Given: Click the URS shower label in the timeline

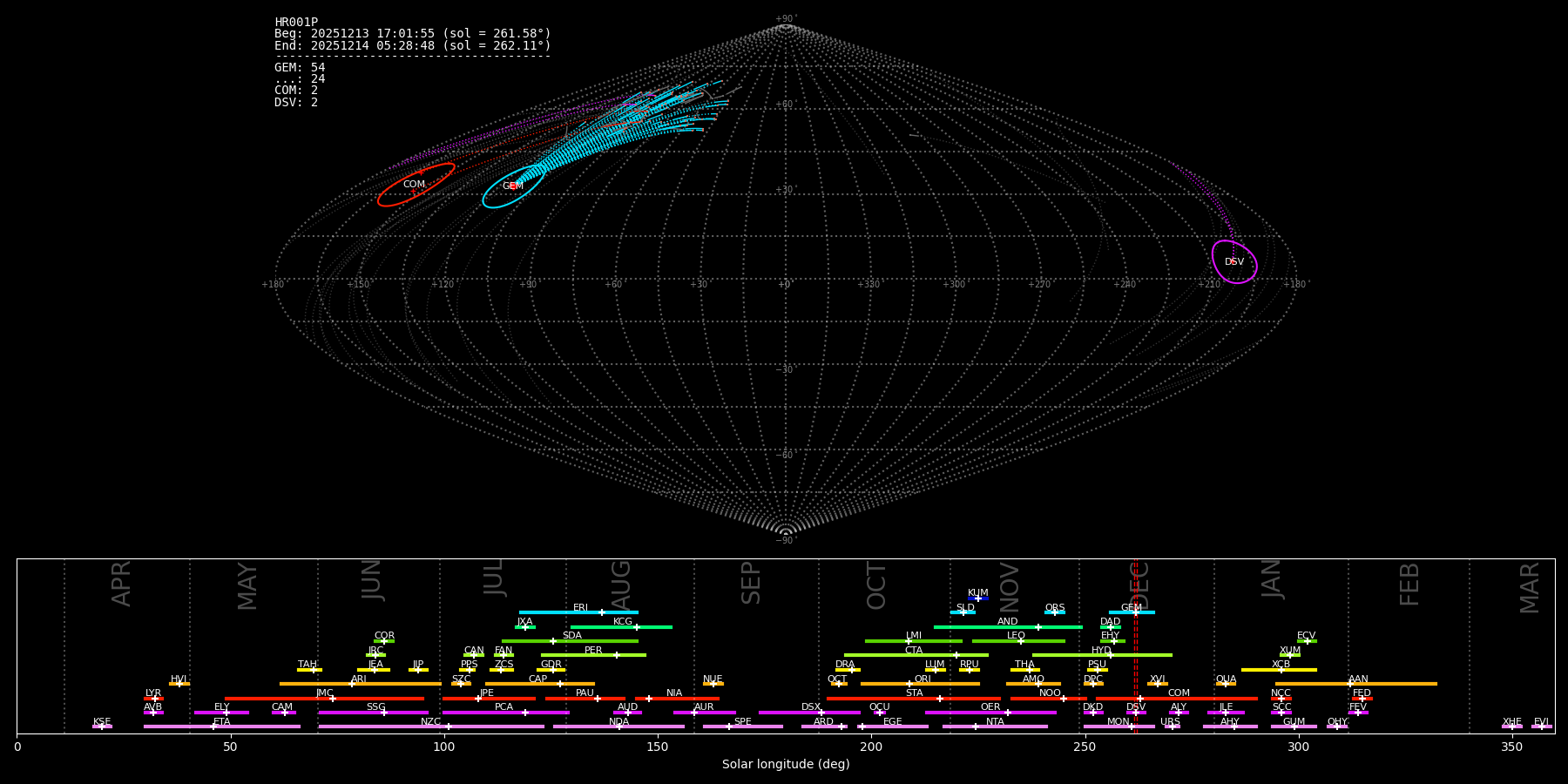Looking at the screenshot, I should pyautogui.click(x=1170, y=722).
